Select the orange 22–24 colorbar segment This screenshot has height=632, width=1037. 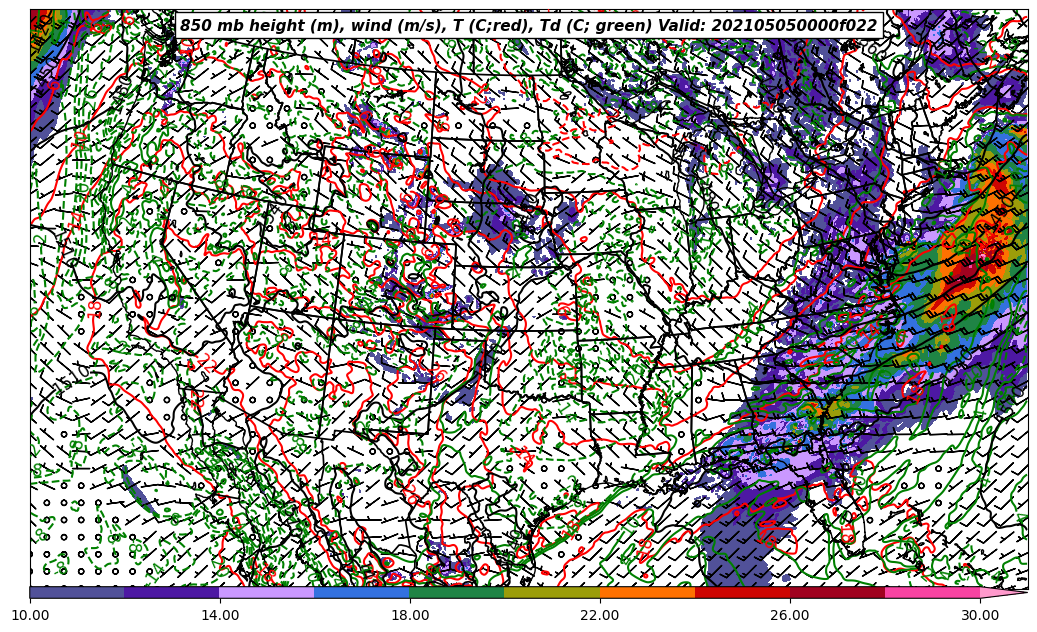pos(647,592)
